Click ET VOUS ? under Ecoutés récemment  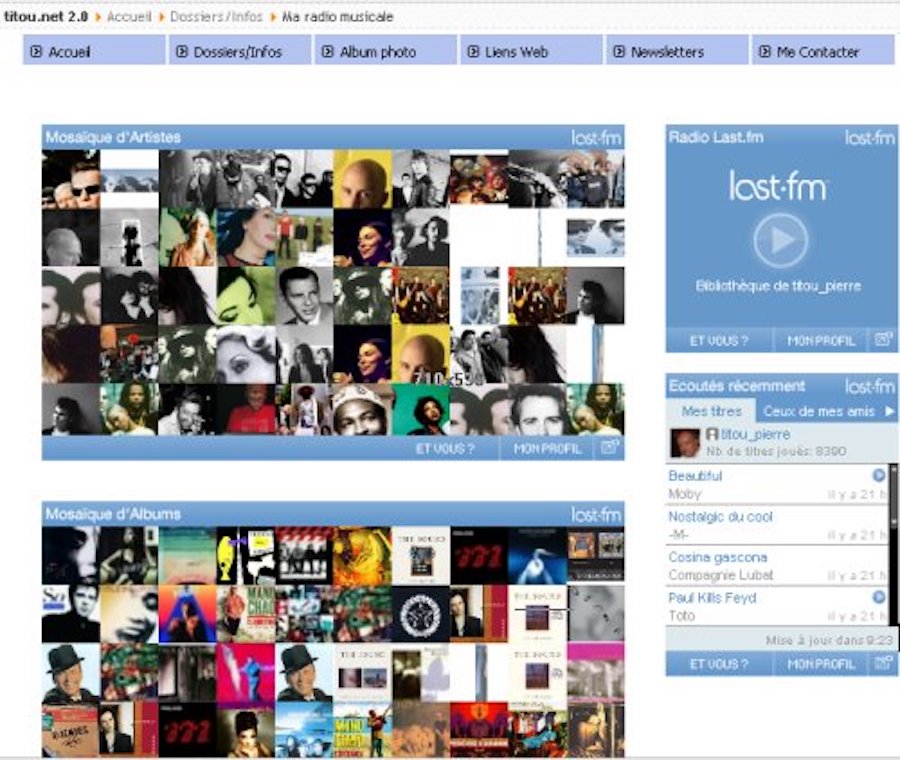click(719, 664)
